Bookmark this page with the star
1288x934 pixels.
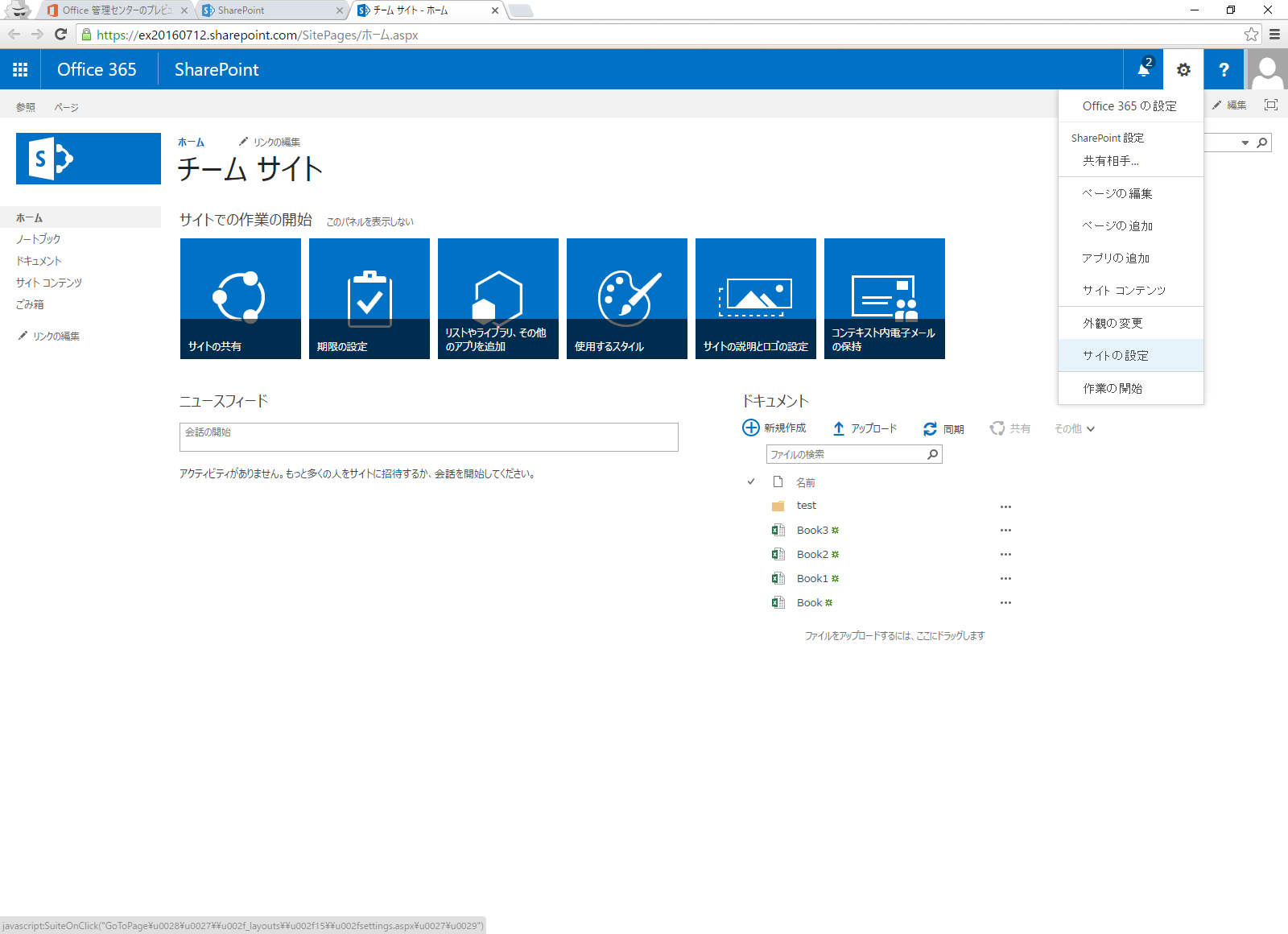point(1251,34)
